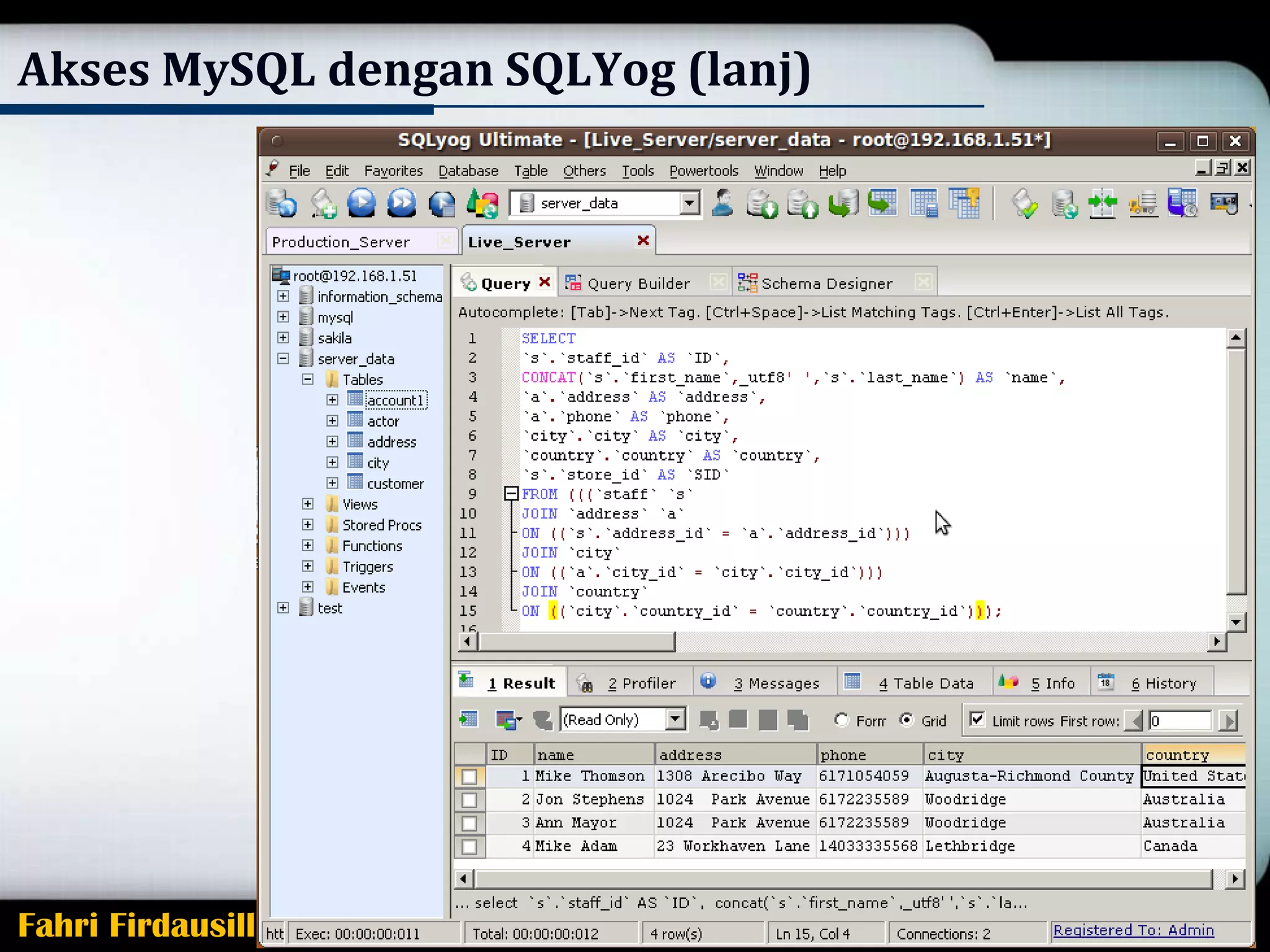The height and width of the screenshot is (952, 1270).
Task: Click the query editor horizontal scrollbar thumb
Action: coord(577,641)
